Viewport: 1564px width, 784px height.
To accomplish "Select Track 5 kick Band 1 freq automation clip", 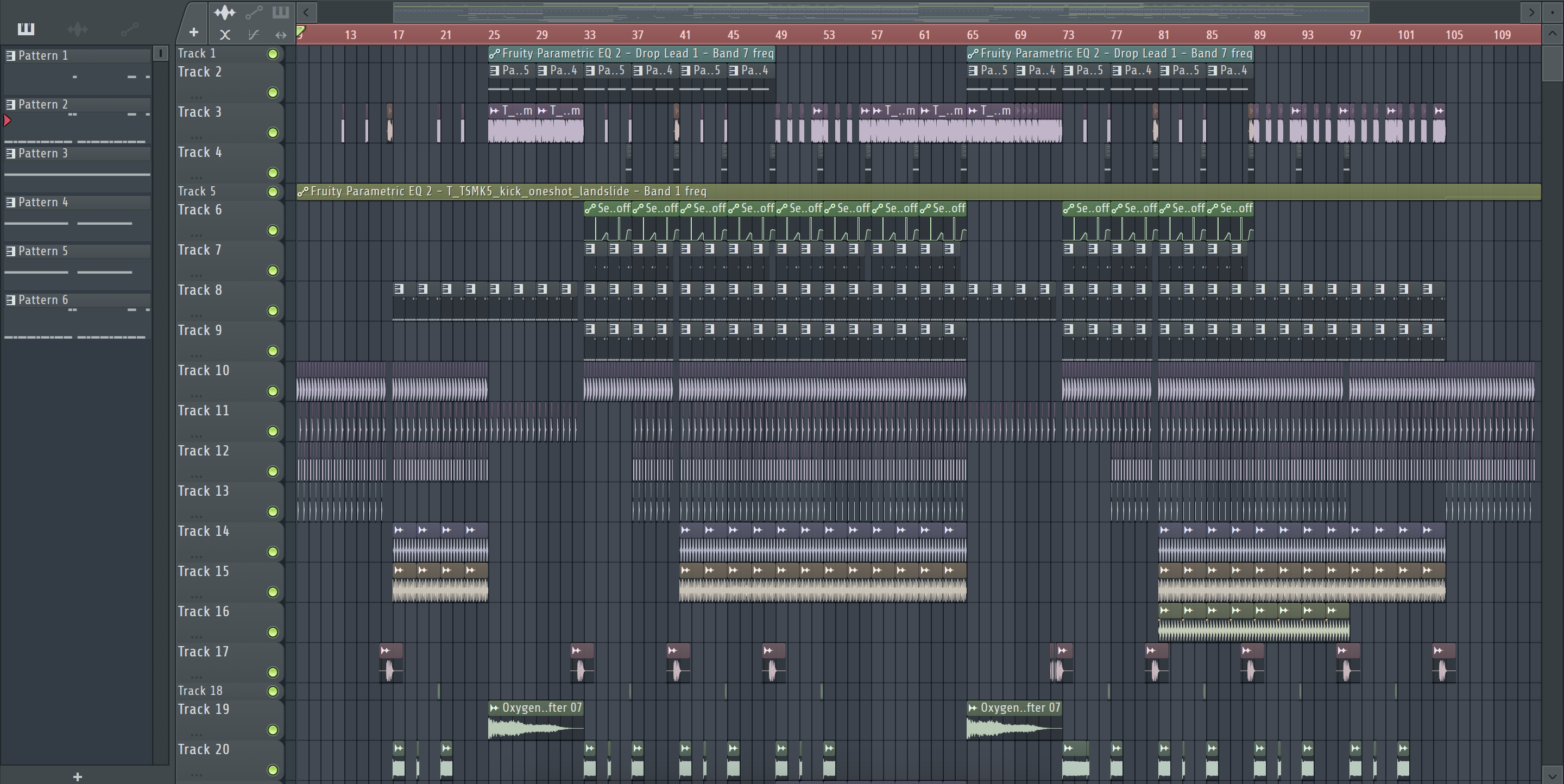I will pos(918,191).
